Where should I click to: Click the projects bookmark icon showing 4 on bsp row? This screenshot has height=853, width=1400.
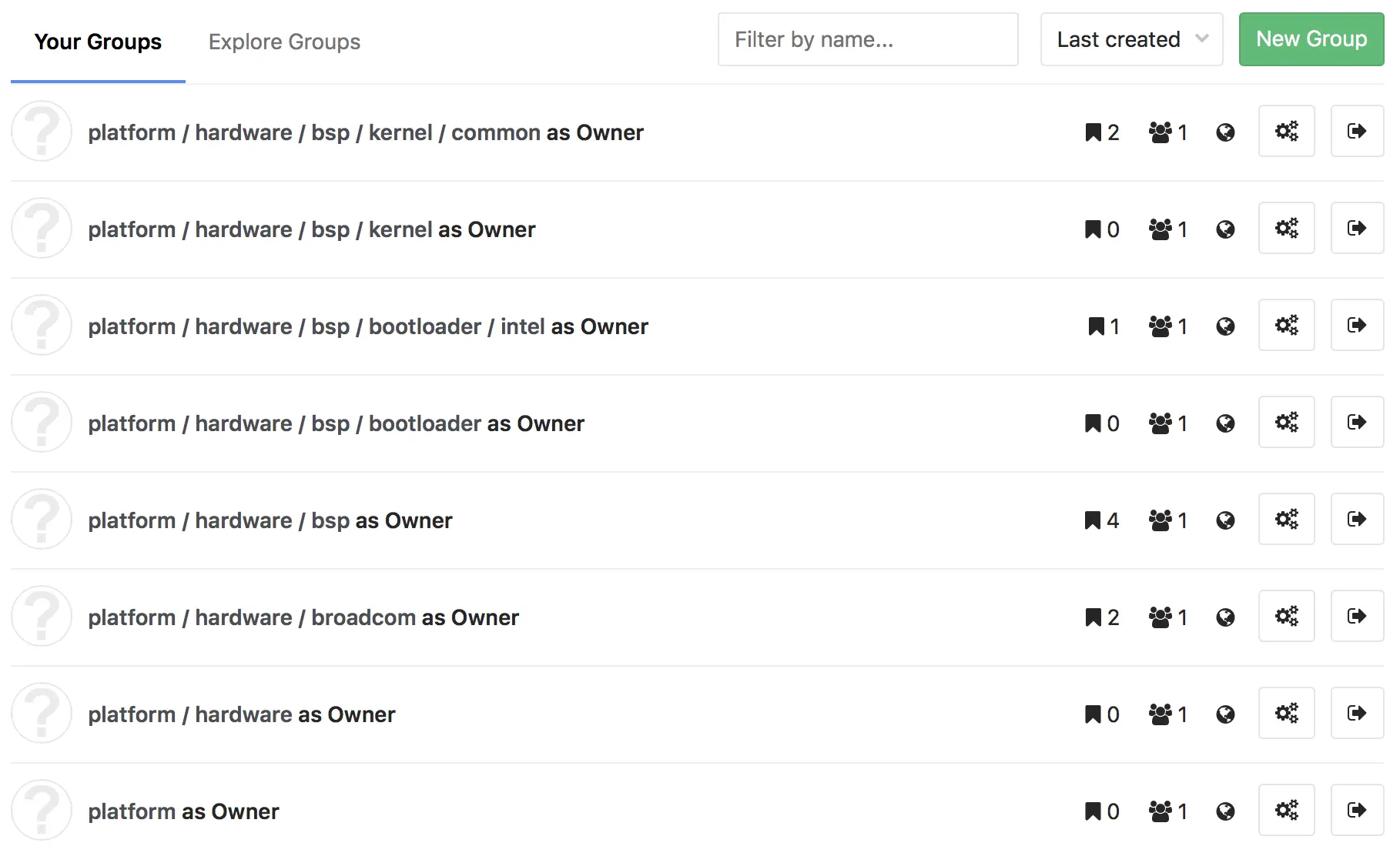(1100, 520)
